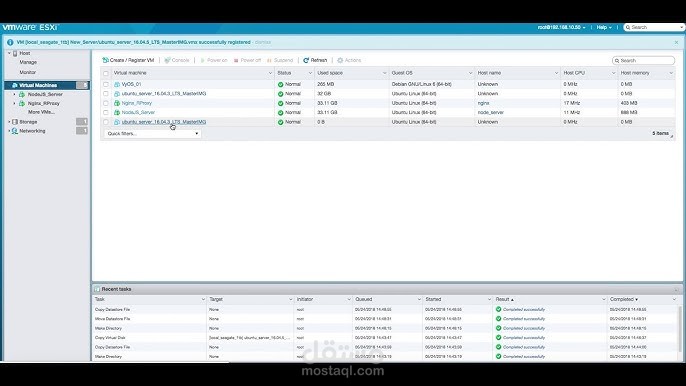
Task: Collapse the Host node in the navigator
Action: click(x=9, y=53)
